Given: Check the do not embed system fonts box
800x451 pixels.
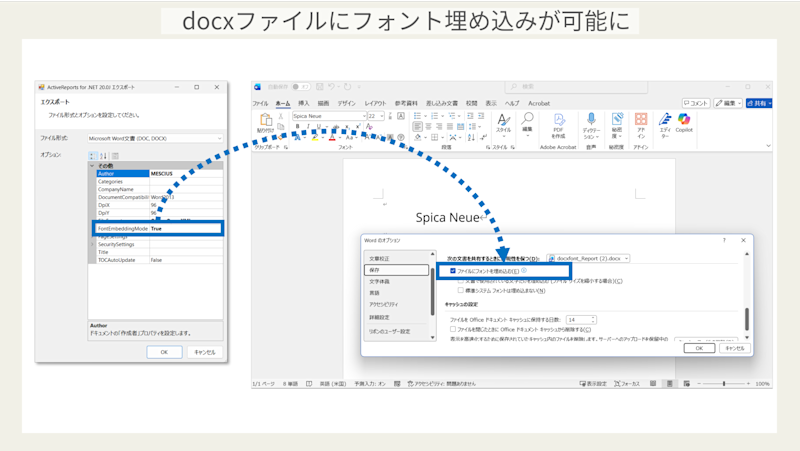Looking at the screenshot, I should 461,290.
